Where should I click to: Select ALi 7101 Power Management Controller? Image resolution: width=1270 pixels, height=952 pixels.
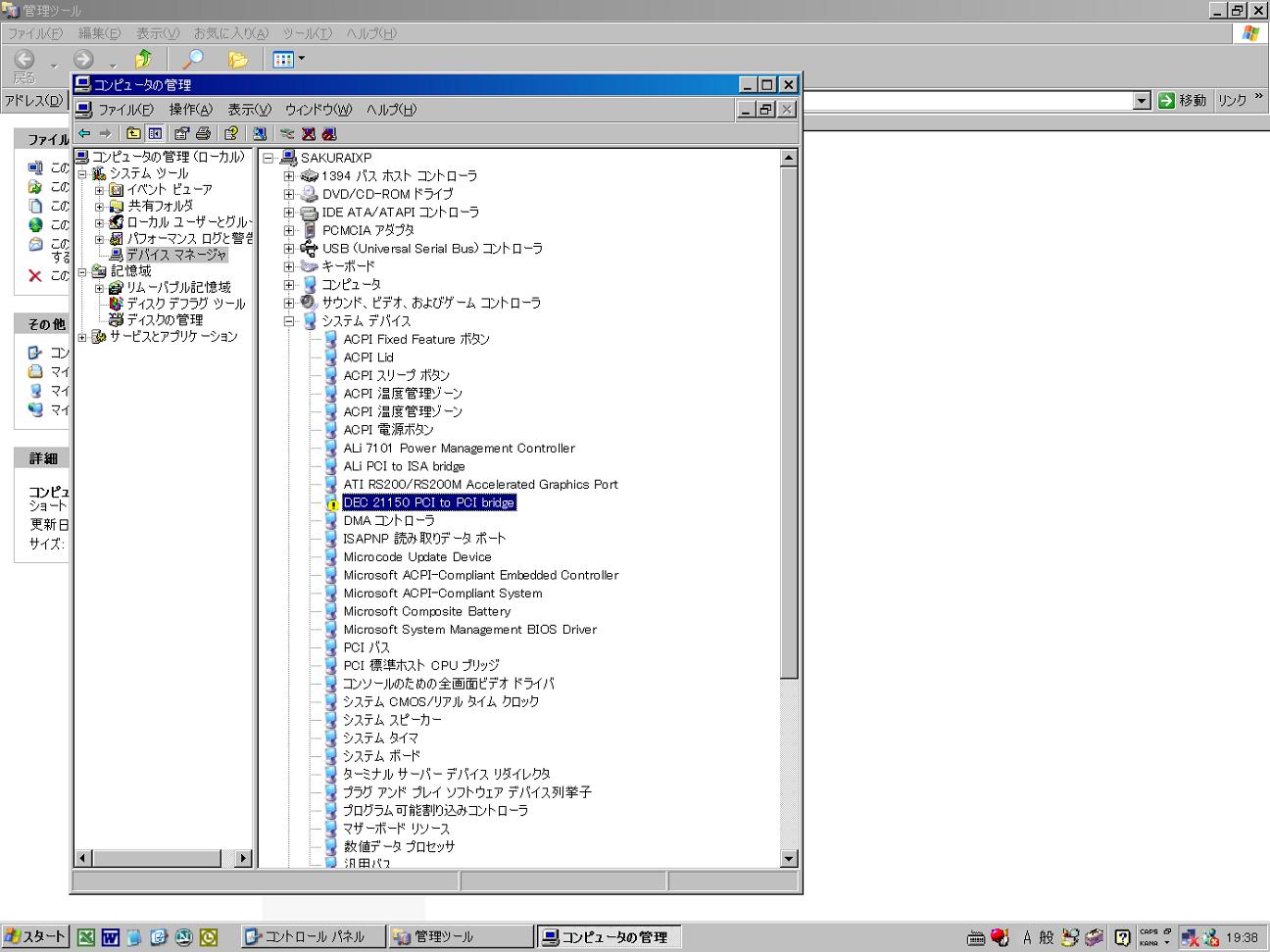pos(459,449)
